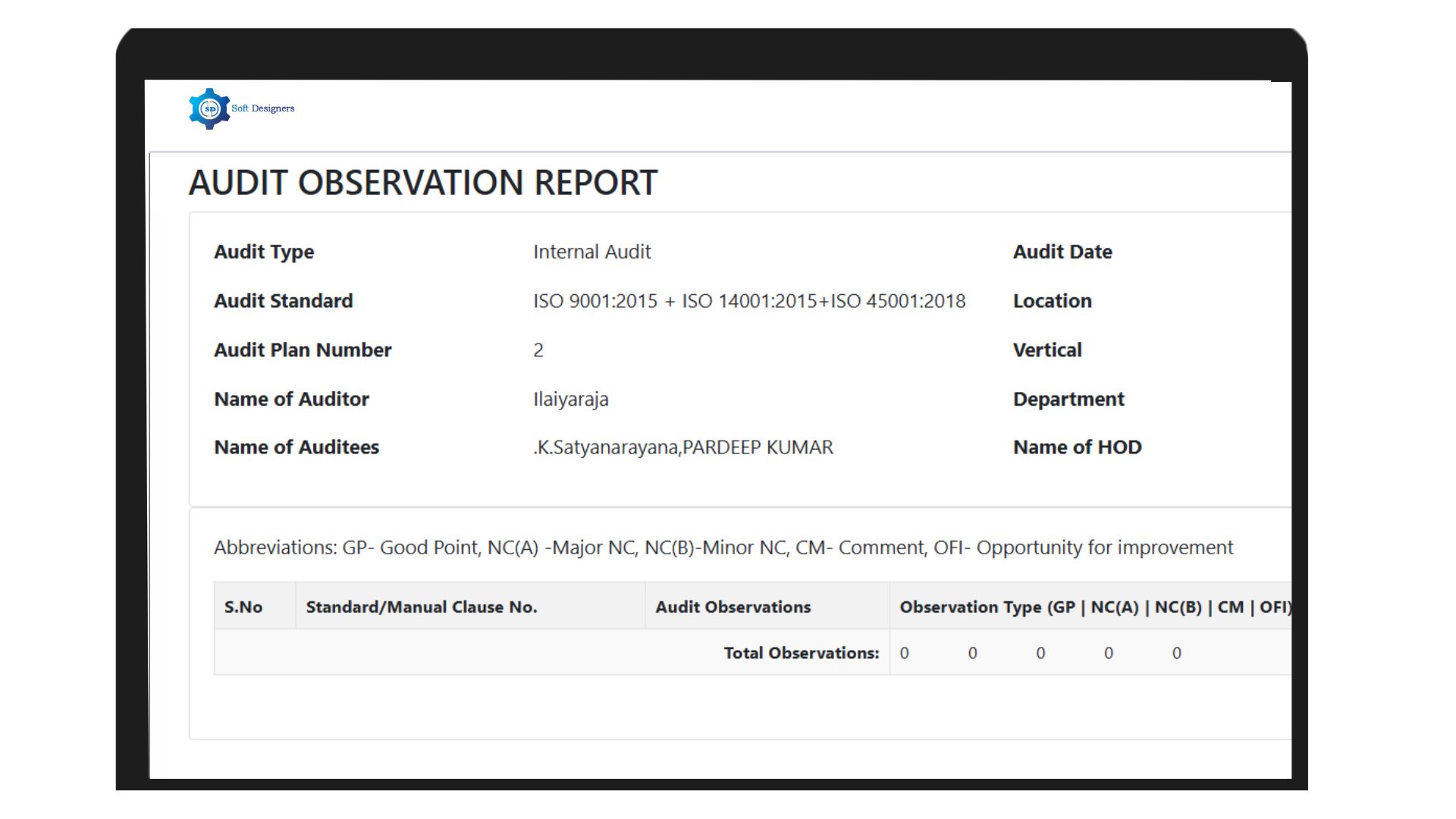Select the Department field
Viewport: 1456px width, 819px height.
(1068, 399)
